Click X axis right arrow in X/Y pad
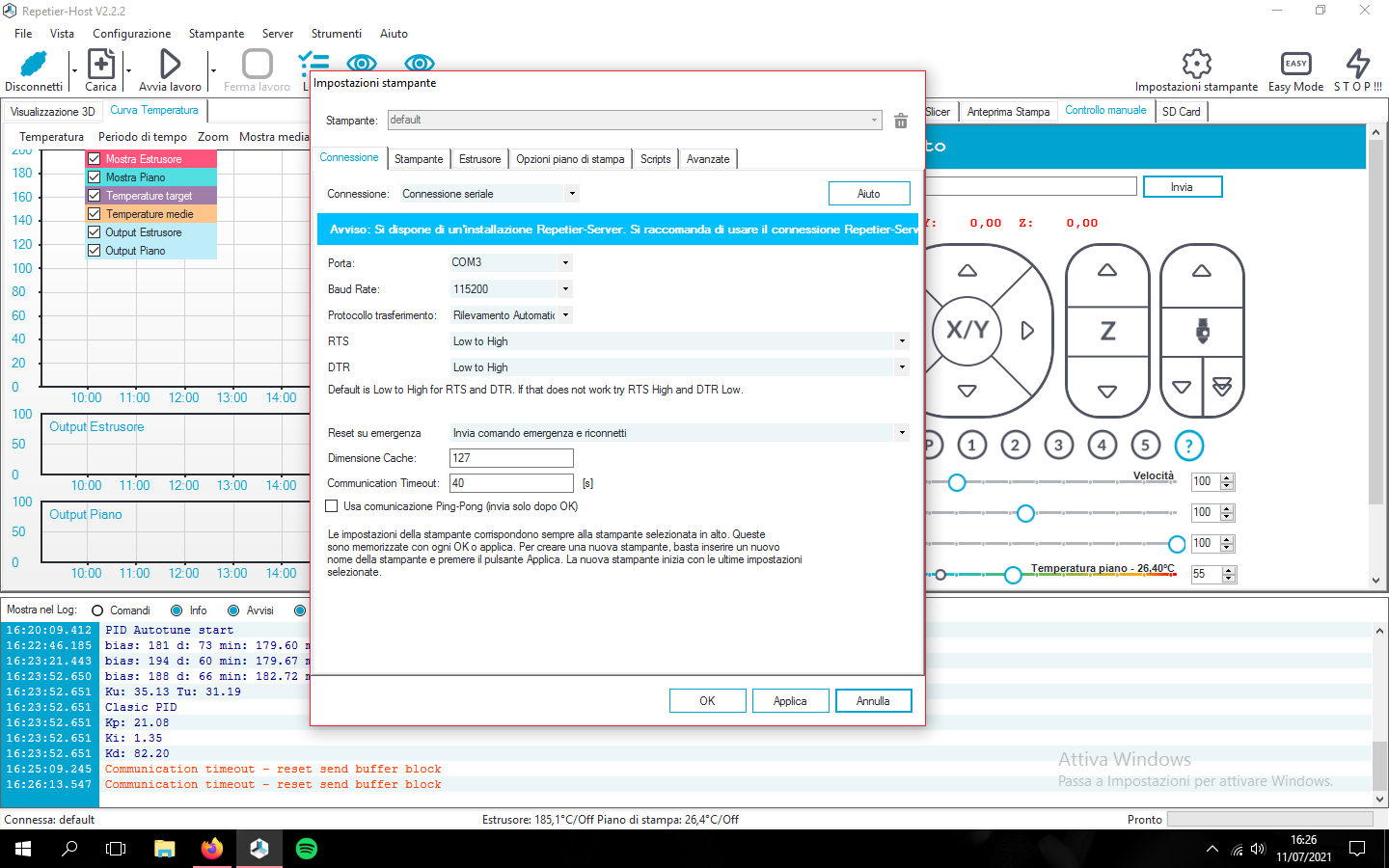This screenshot has height=868, width=1389. (x=1027, y=331)
